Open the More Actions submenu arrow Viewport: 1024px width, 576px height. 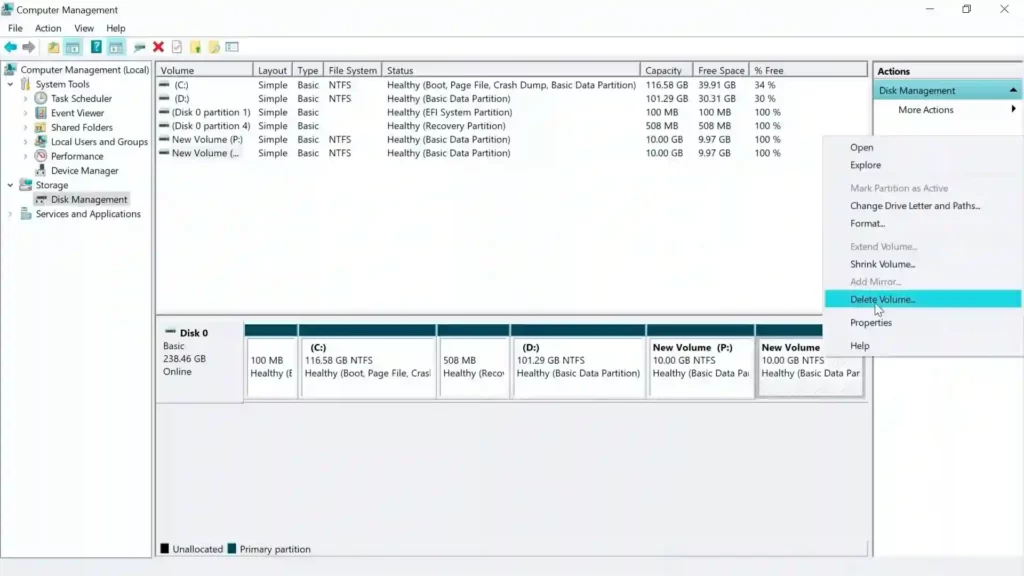[x=1014, y=109]
